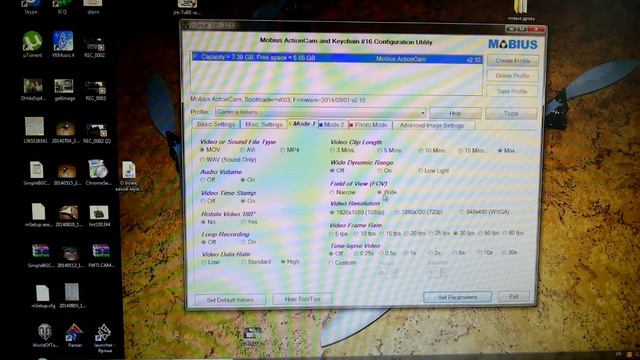Select the REC_0002 video file icon
Image resolution: width=640 pixels, height=360 pixels.
[x=94, y=46]
